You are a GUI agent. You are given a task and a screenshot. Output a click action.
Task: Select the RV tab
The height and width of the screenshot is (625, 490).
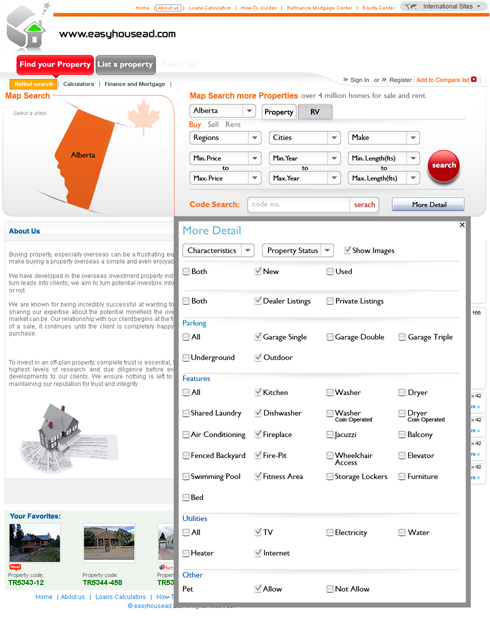315,112
